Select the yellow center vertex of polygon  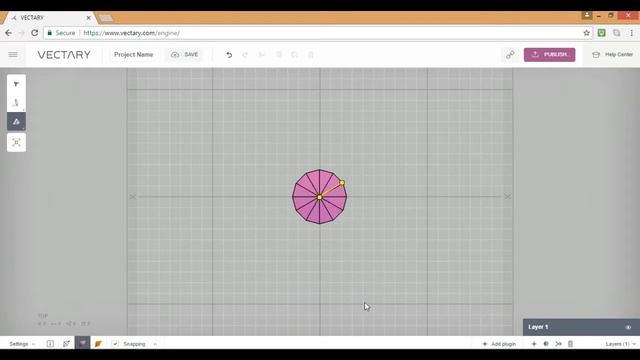pyautogui.click(x=320, y=197)
